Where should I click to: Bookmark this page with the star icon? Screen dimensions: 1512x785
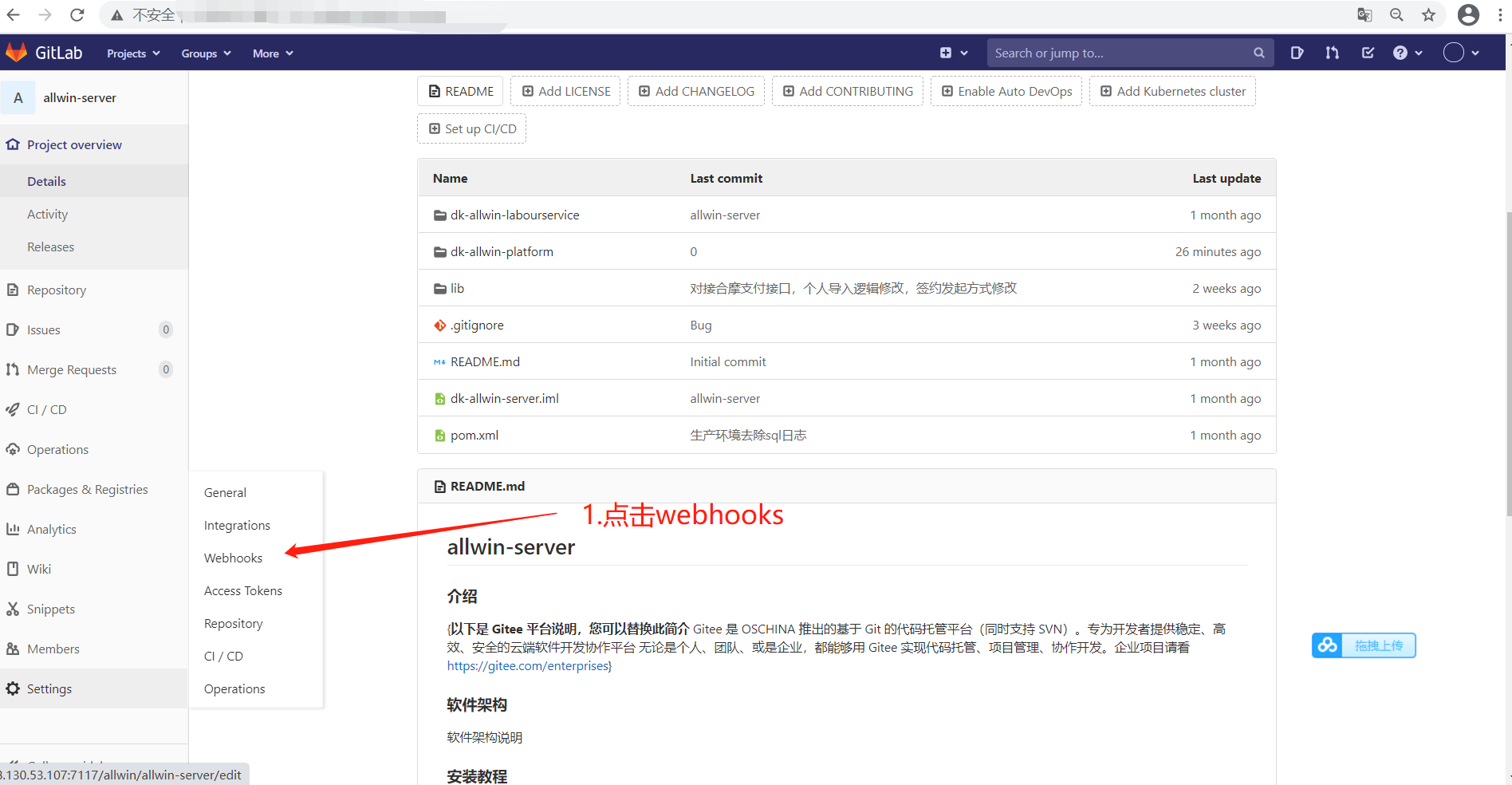(x=1428, y=14)
